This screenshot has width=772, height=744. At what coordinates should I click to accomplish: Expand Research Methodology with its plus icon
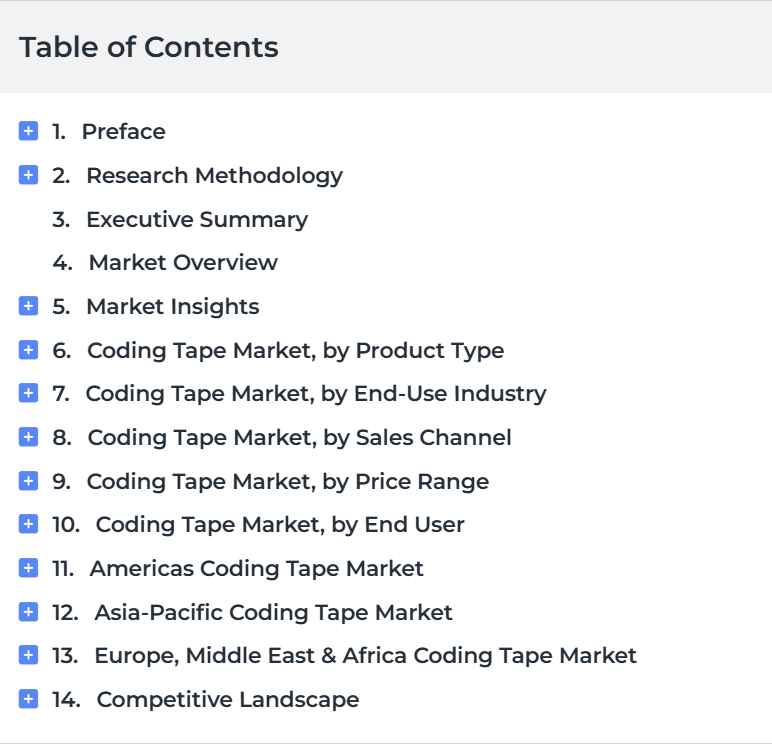(x=29, y=175)
